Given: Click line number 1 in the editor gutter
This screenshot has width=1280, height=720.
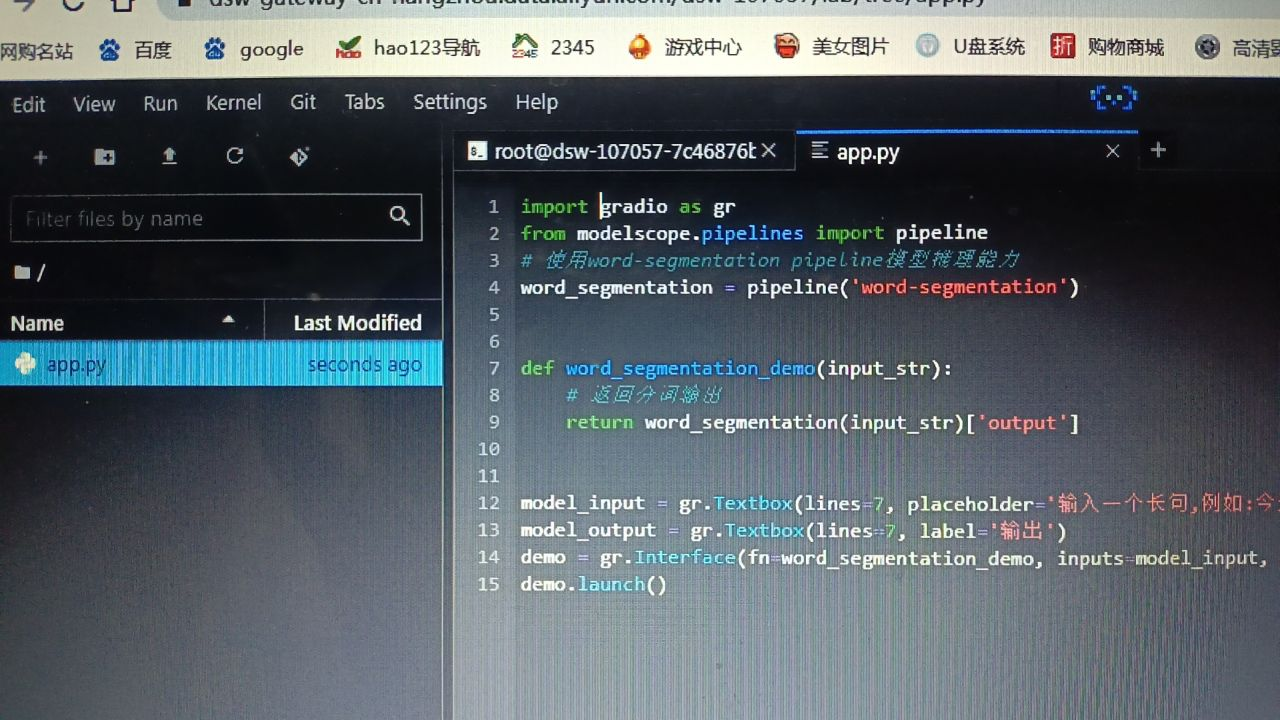Looking at the screenshot, I should (x=493, y=207).
